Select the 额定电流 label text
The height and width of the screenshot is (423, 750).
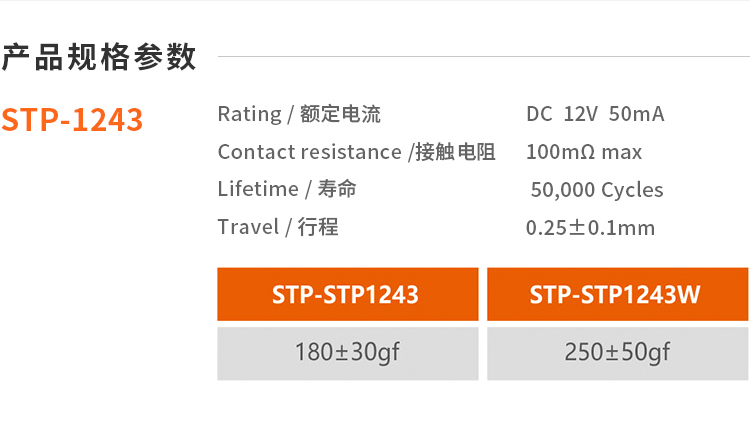tap(340, 114)
